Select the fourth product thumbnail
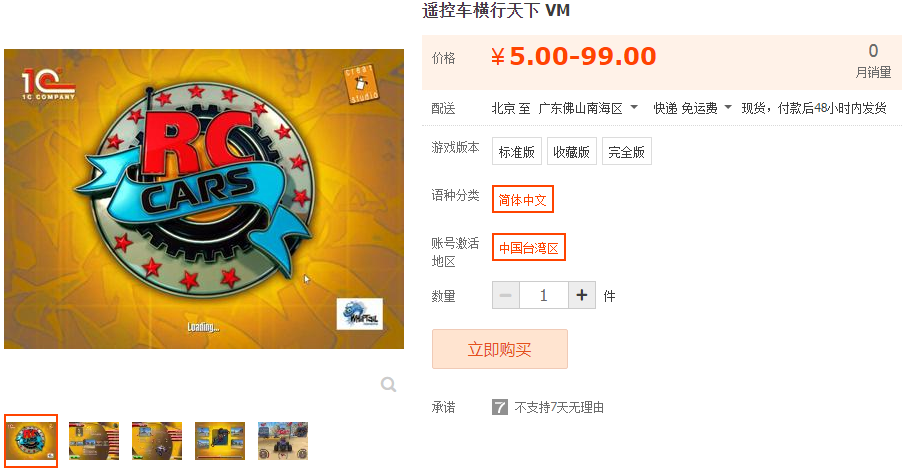Screen dimensions: 908x473 [220, 441]
